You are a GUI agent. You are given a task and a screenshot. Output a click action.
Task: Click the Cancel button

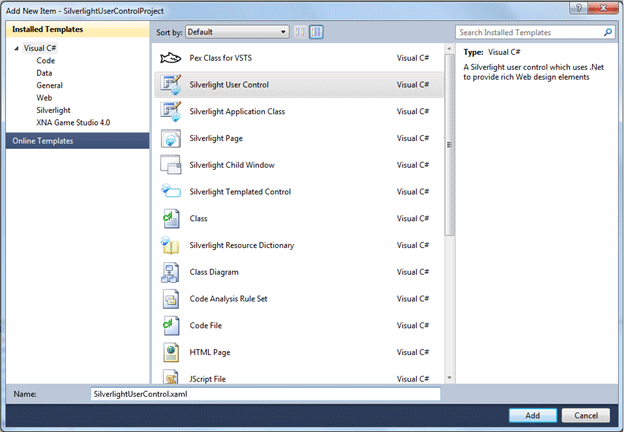tap(586, 415)
